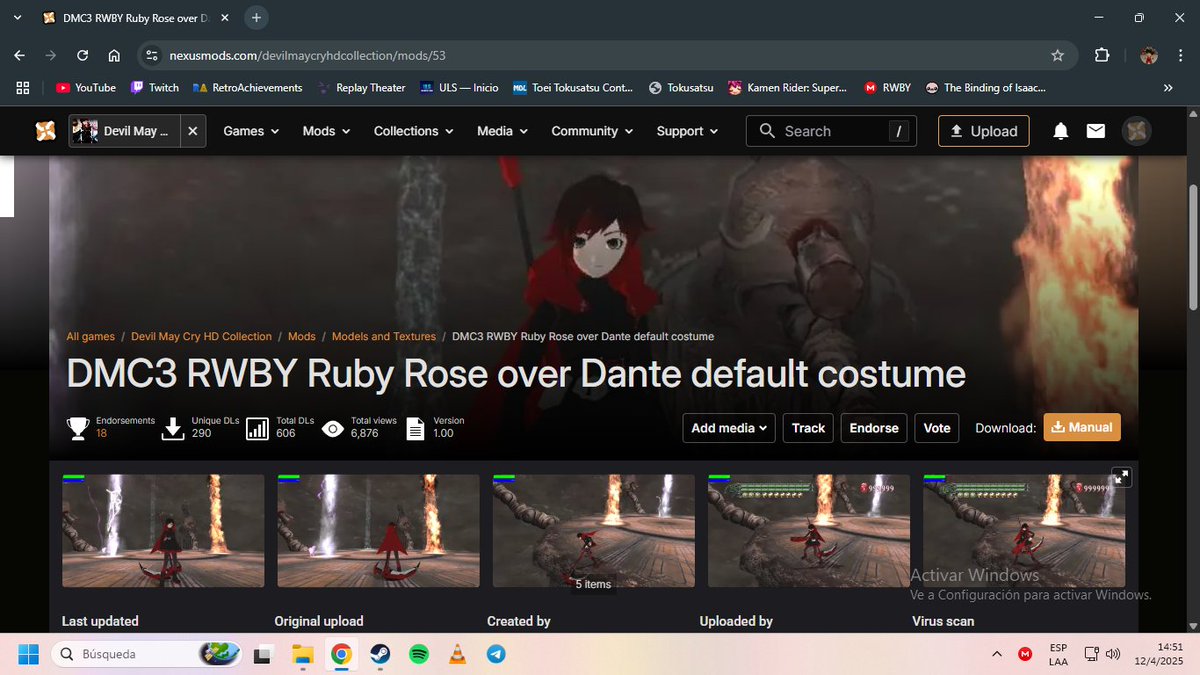Click the Upload button
The height and width of the screenshot is (675, 1200).
[x=983, y=131]
